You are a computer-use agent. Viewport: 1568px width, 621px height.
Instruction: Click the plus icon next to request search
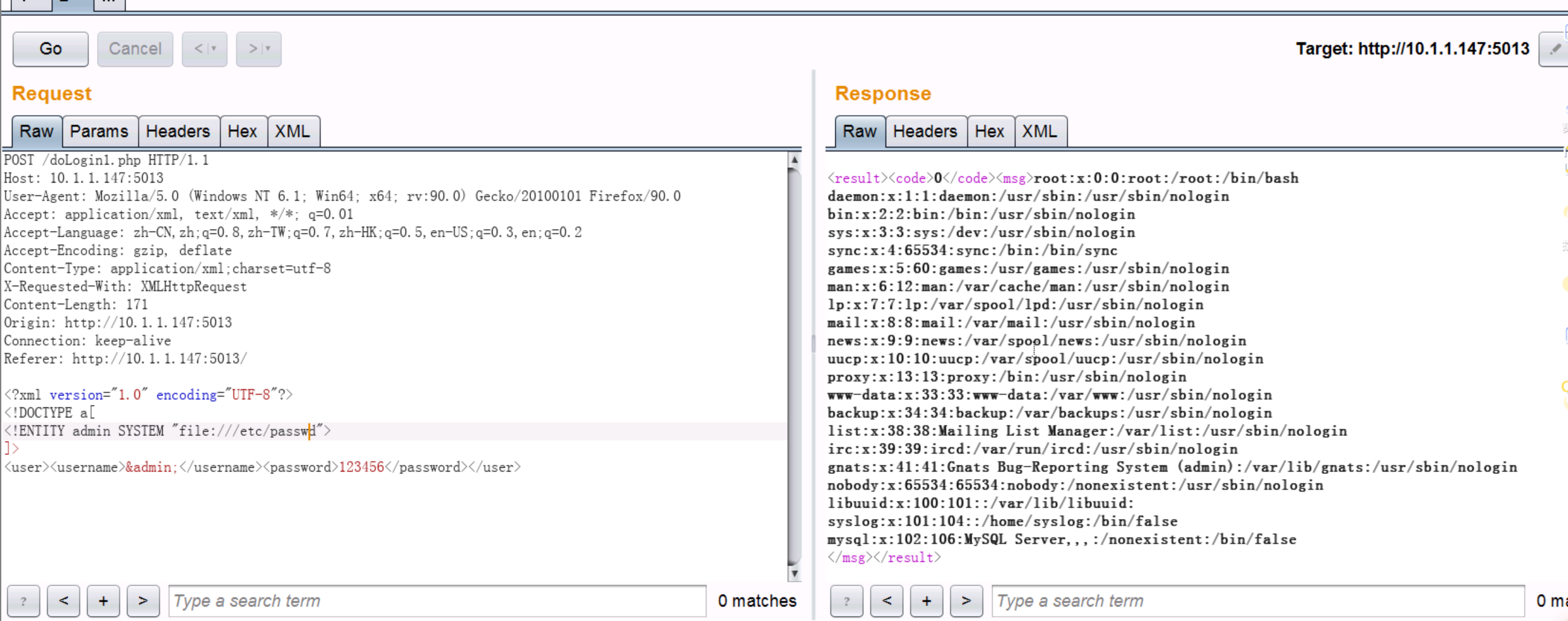pyautogui.click(x=103, y=601)
